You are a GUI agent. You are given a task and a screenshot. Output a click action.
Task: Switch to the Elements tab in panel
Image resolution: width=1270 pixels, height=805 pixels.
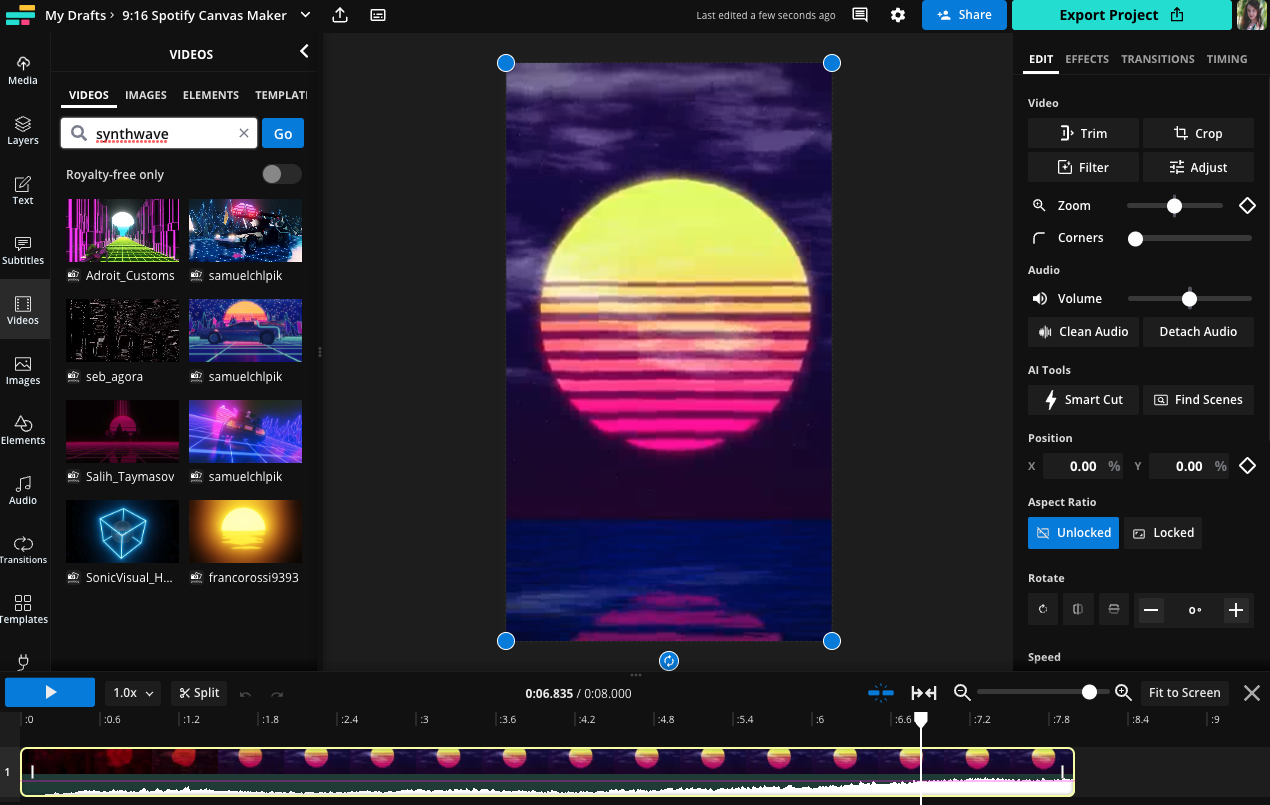(x=210, y=95)
